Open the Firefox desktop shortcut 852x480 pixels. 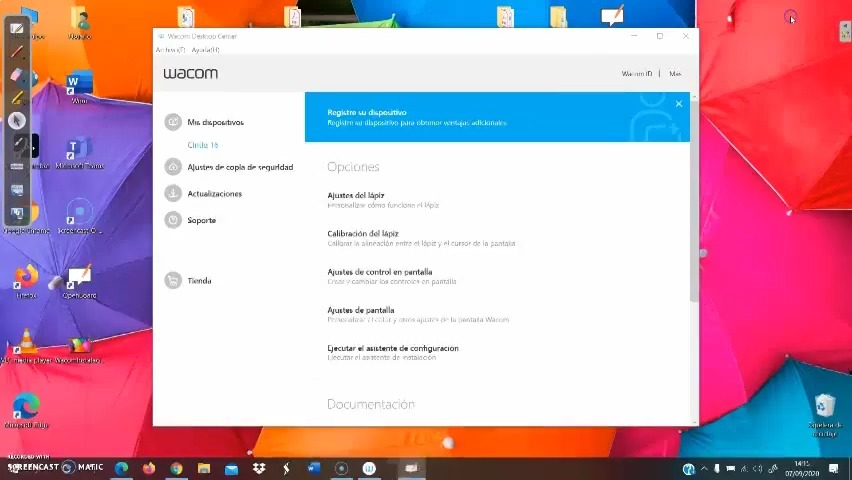(26, 280)
